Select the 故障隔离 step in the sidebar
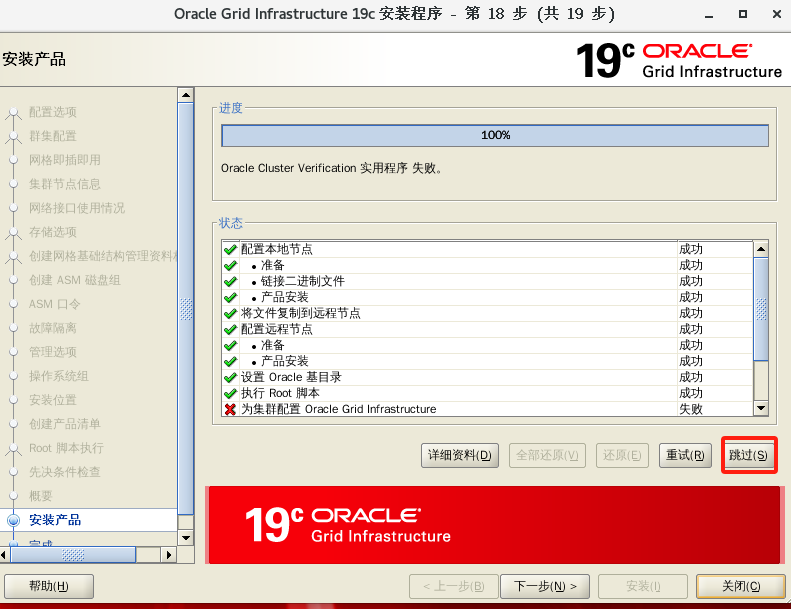This screenshot has height=609, width=791. click(x=52, y=328)
